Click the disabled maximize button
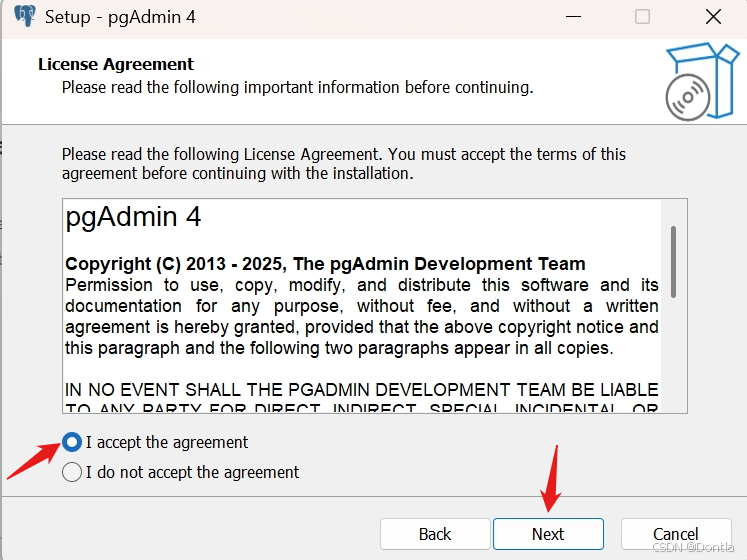The height and width of the screenshot is (560, 747). (642, 17)
